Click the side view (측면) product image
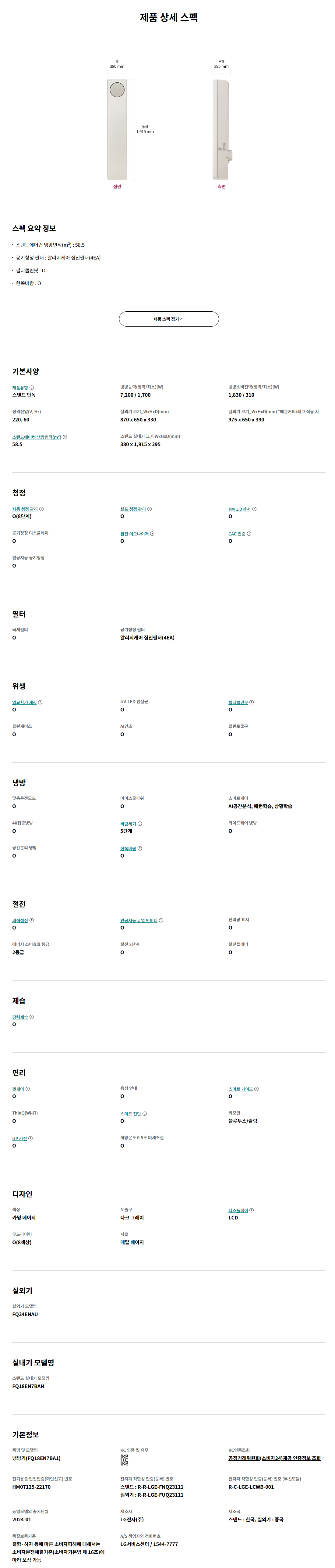Viewport: 335px width, 1568px height. pyautogui.click(x=222, y=129)
